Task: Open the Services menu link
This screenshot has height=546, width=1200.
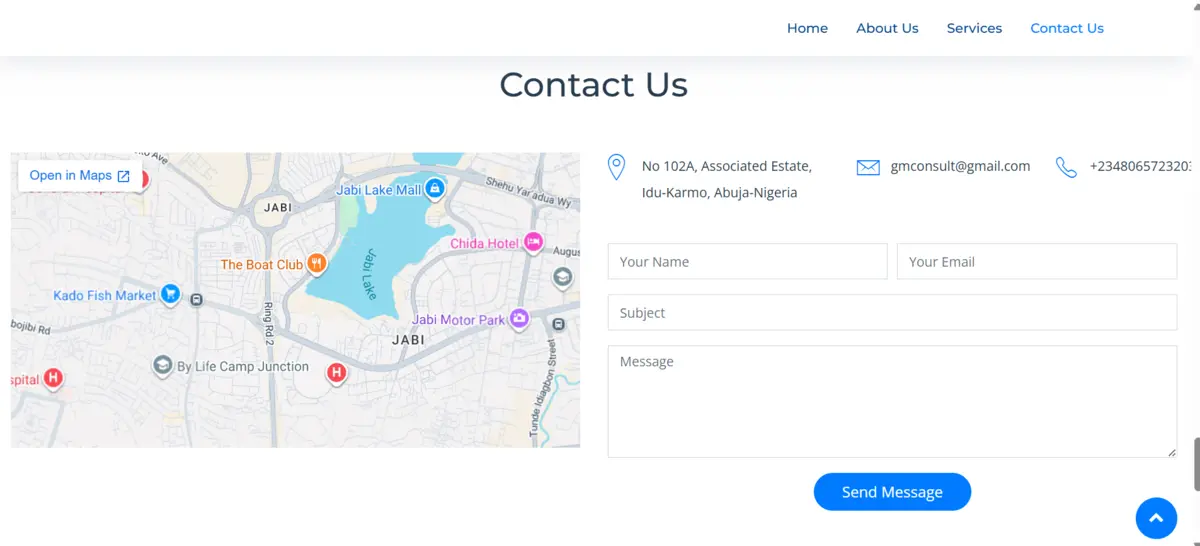Action: (974, 28)
